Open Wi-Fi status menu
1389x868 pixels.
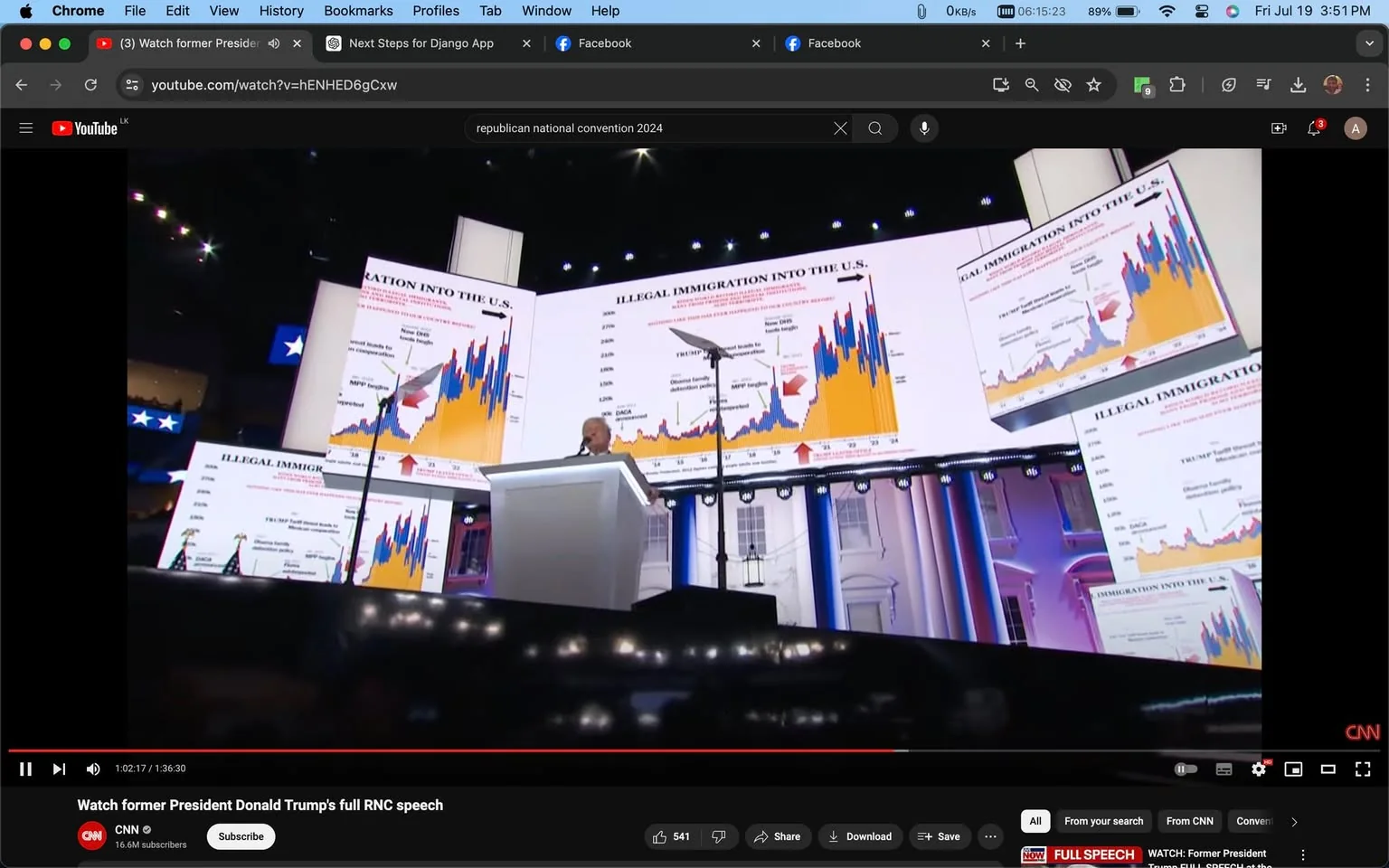pos(1167,11)
